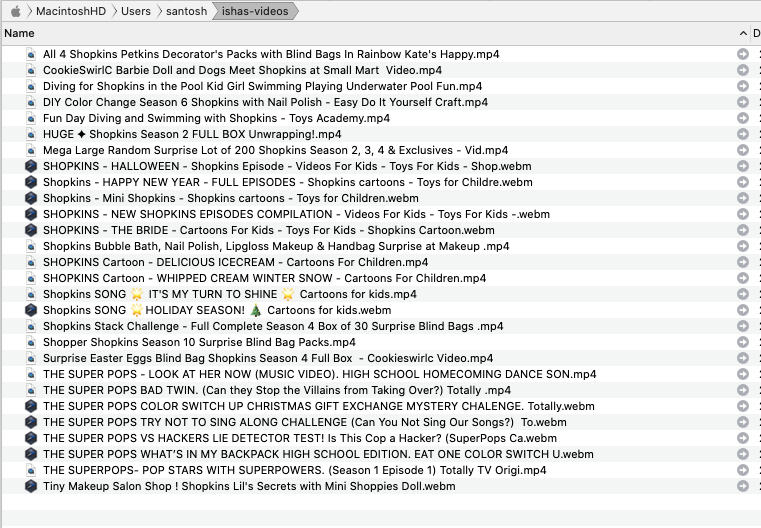Image resolution: width=761 pixels, height=528 pixels.
Task: Click arrow button for All 4 Shopkins Petkins row
Action: tap(743, 54)
